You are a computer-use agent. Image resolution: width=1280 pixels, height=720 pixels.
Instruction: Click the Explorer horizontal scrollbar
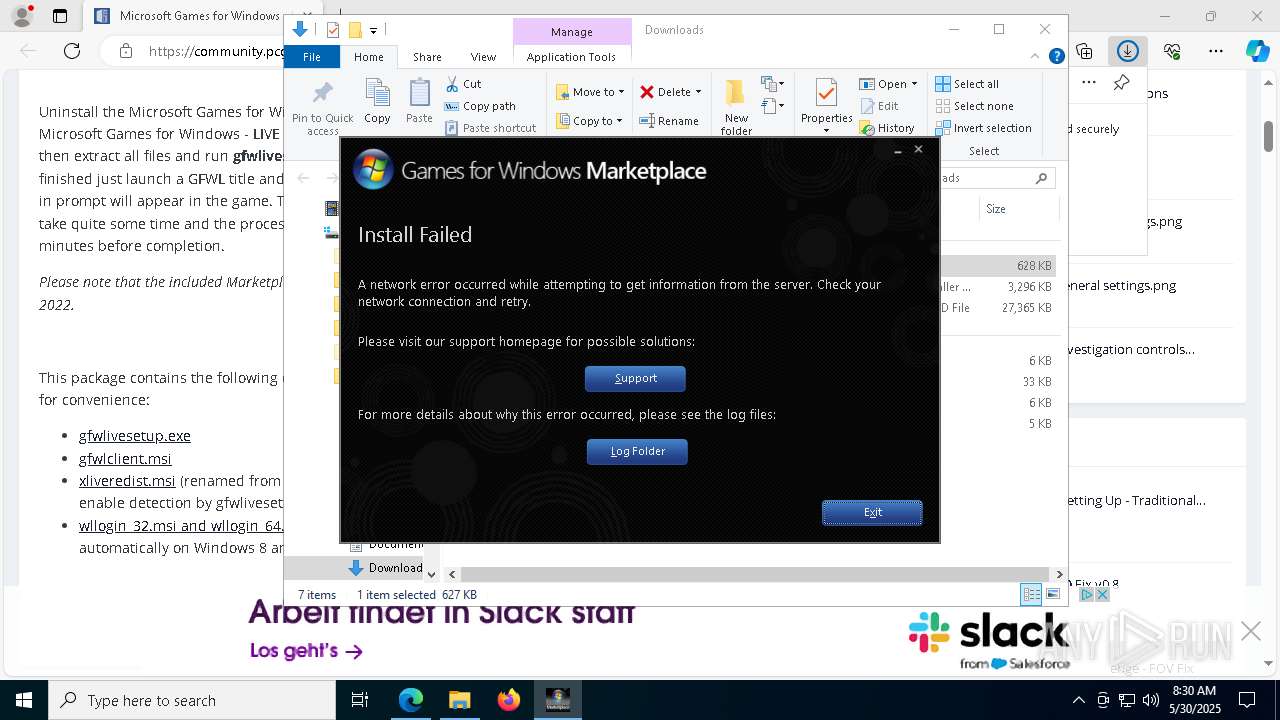(x=755, y=574)
